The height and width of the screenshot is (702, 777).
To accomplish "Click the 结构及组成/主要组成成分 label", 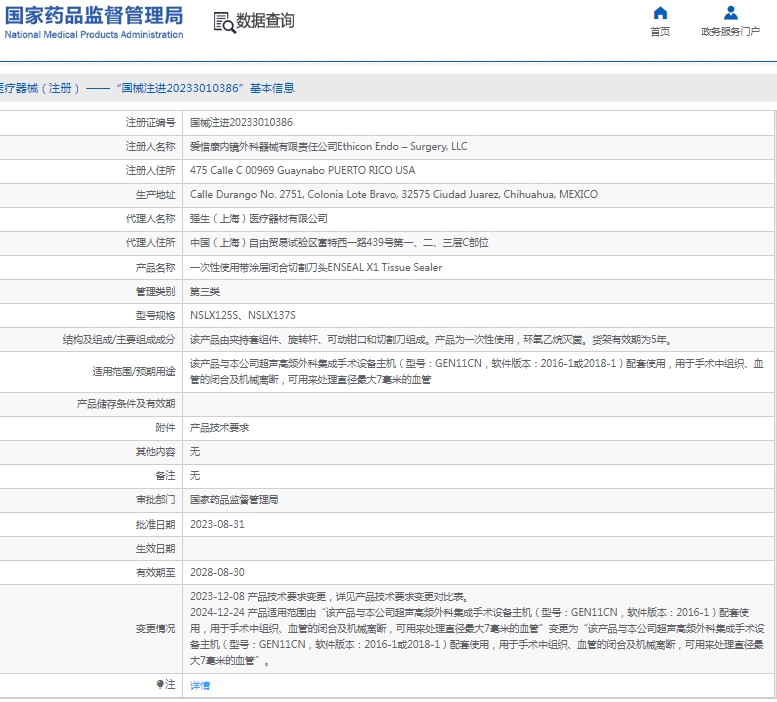I will click(119, 340).
